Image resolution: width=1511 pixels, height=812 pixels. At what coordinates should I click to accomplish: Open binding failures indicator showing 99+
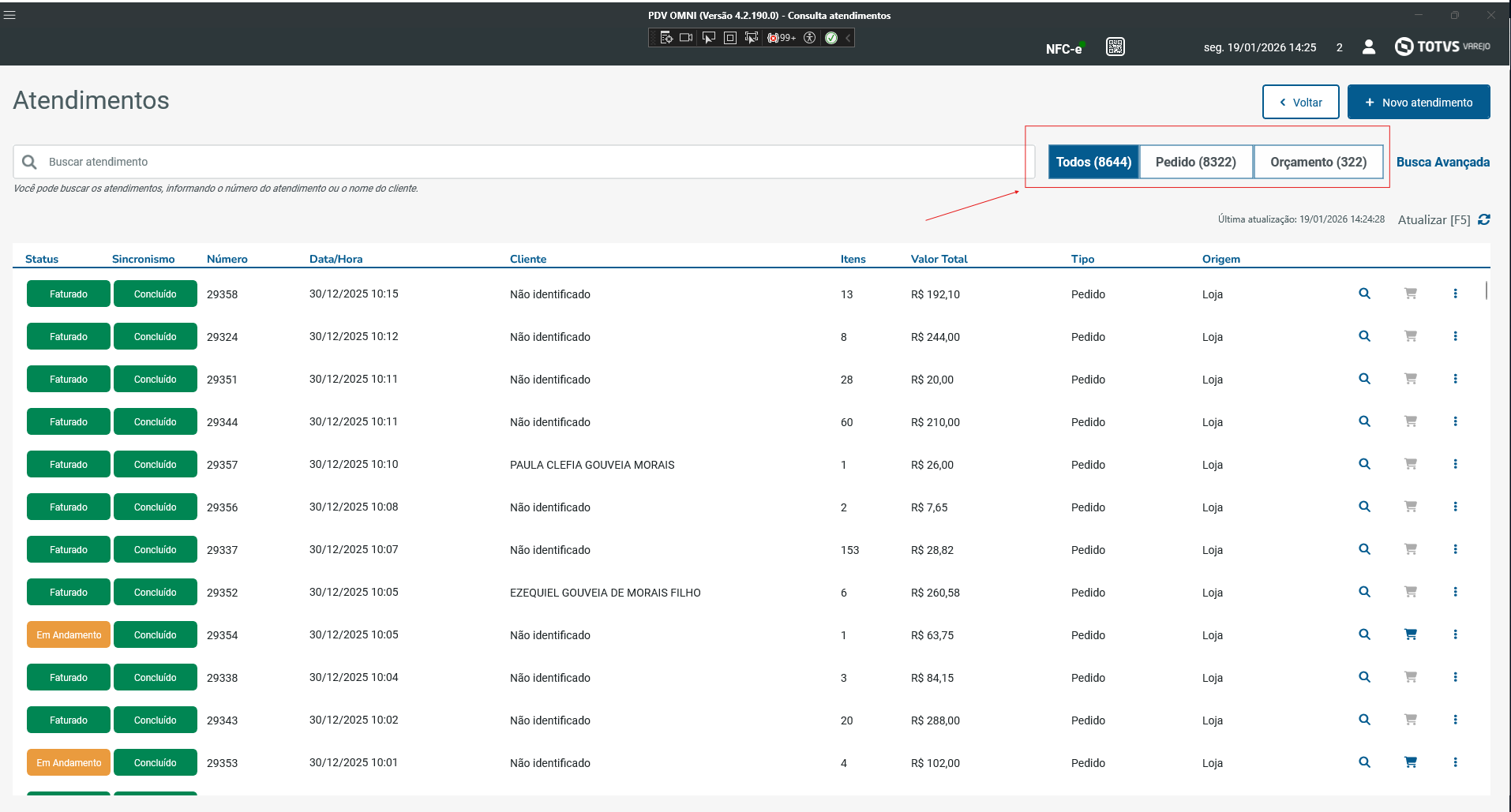(x=782, y=38)
